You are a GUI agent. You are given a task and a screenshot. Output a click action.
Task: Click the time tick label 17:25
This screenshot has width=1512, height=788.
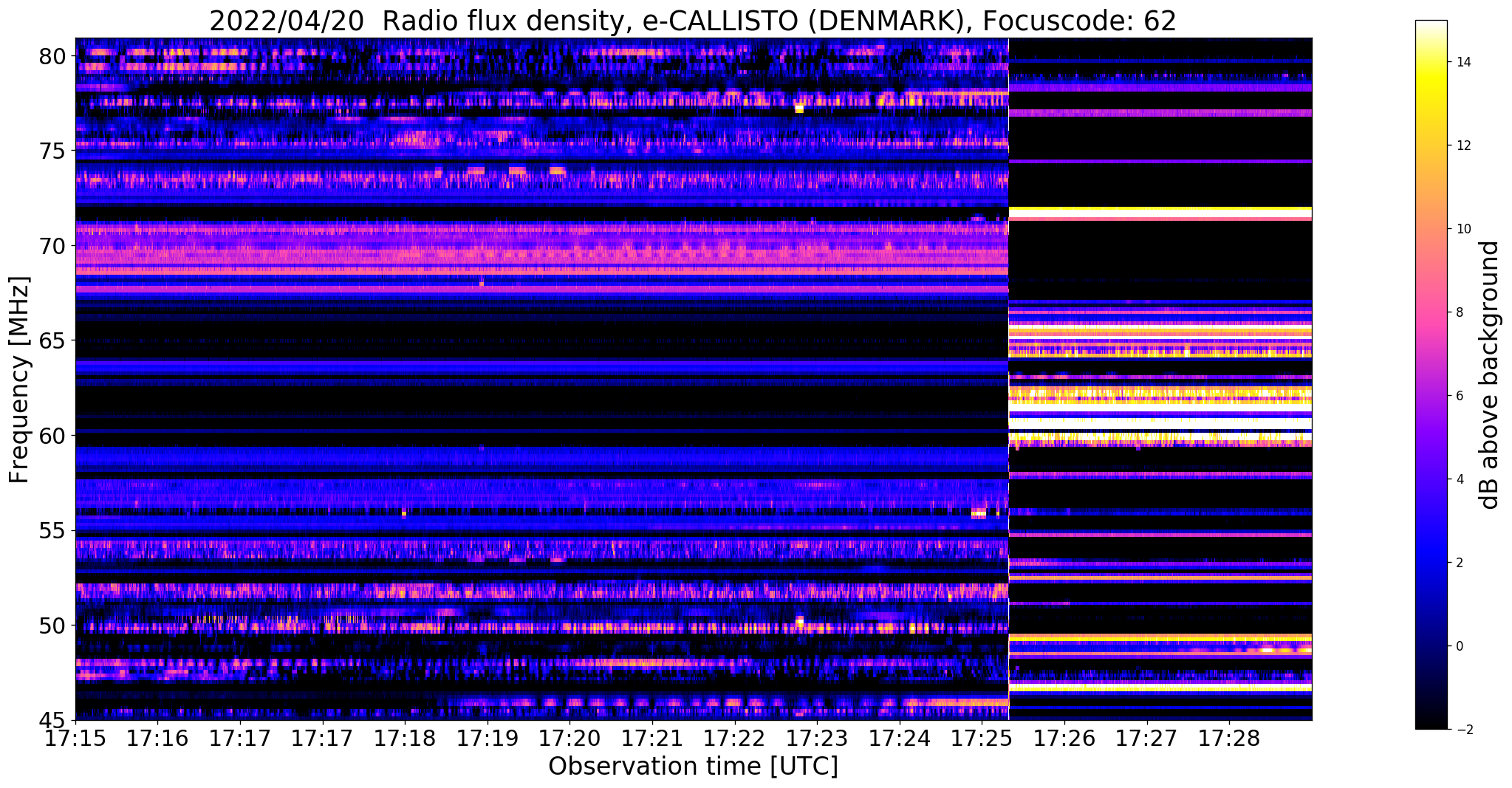coord(982,739)
